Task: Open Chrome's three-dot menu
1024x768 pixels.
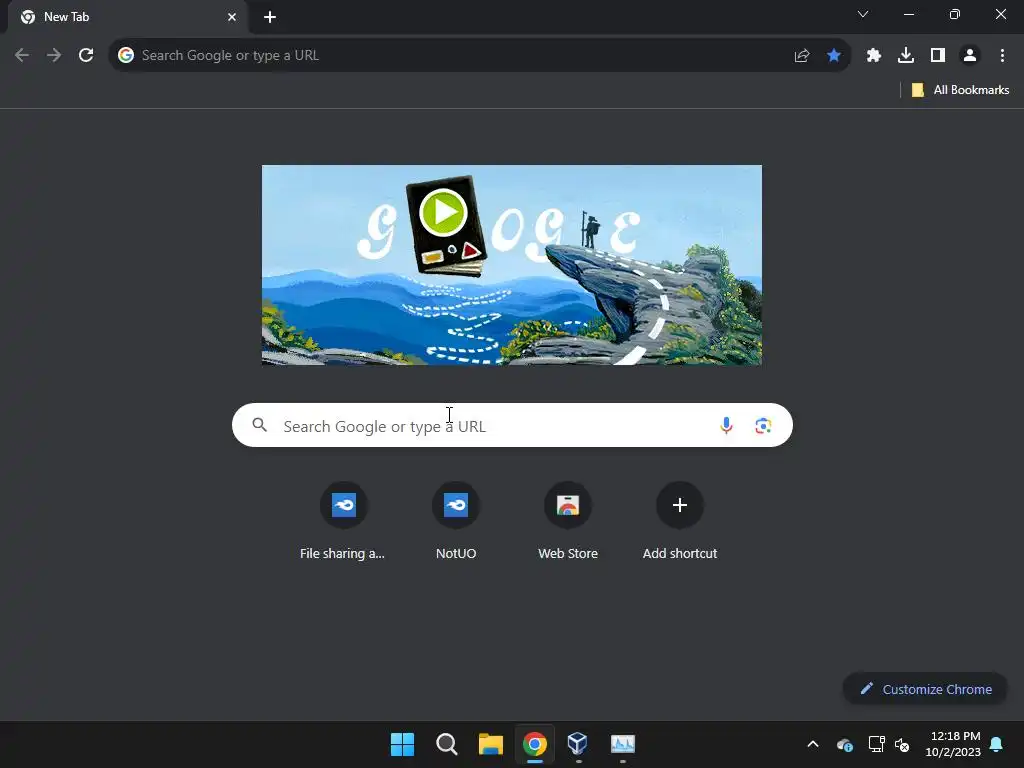Action: click(1002, 56)
